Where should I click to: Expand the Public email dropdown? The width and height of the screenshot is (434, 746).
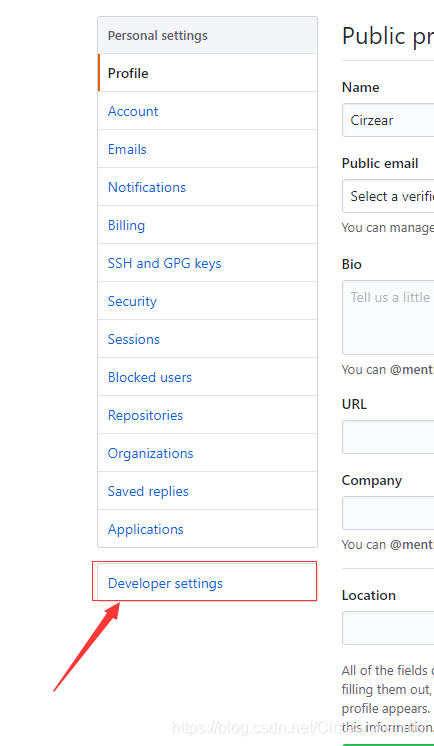tap(388, 196)
